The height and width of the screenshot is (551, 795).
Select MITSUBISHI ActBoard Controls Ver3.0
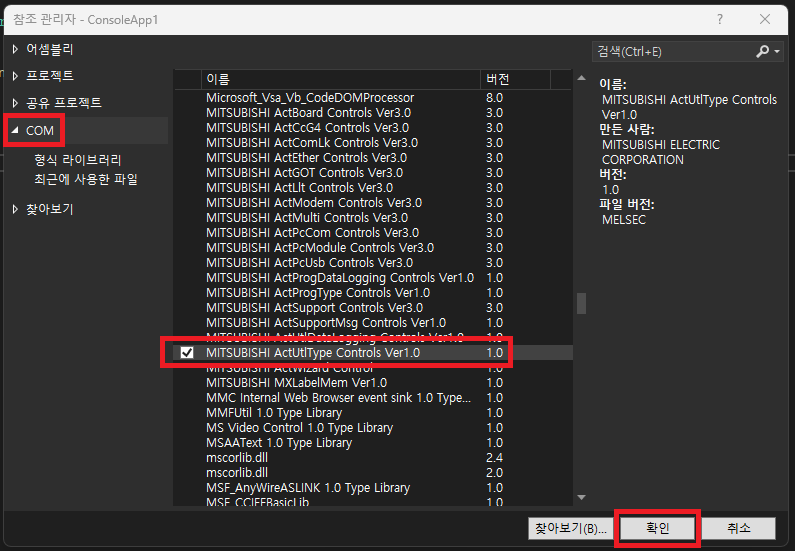[x=373, y=113]
